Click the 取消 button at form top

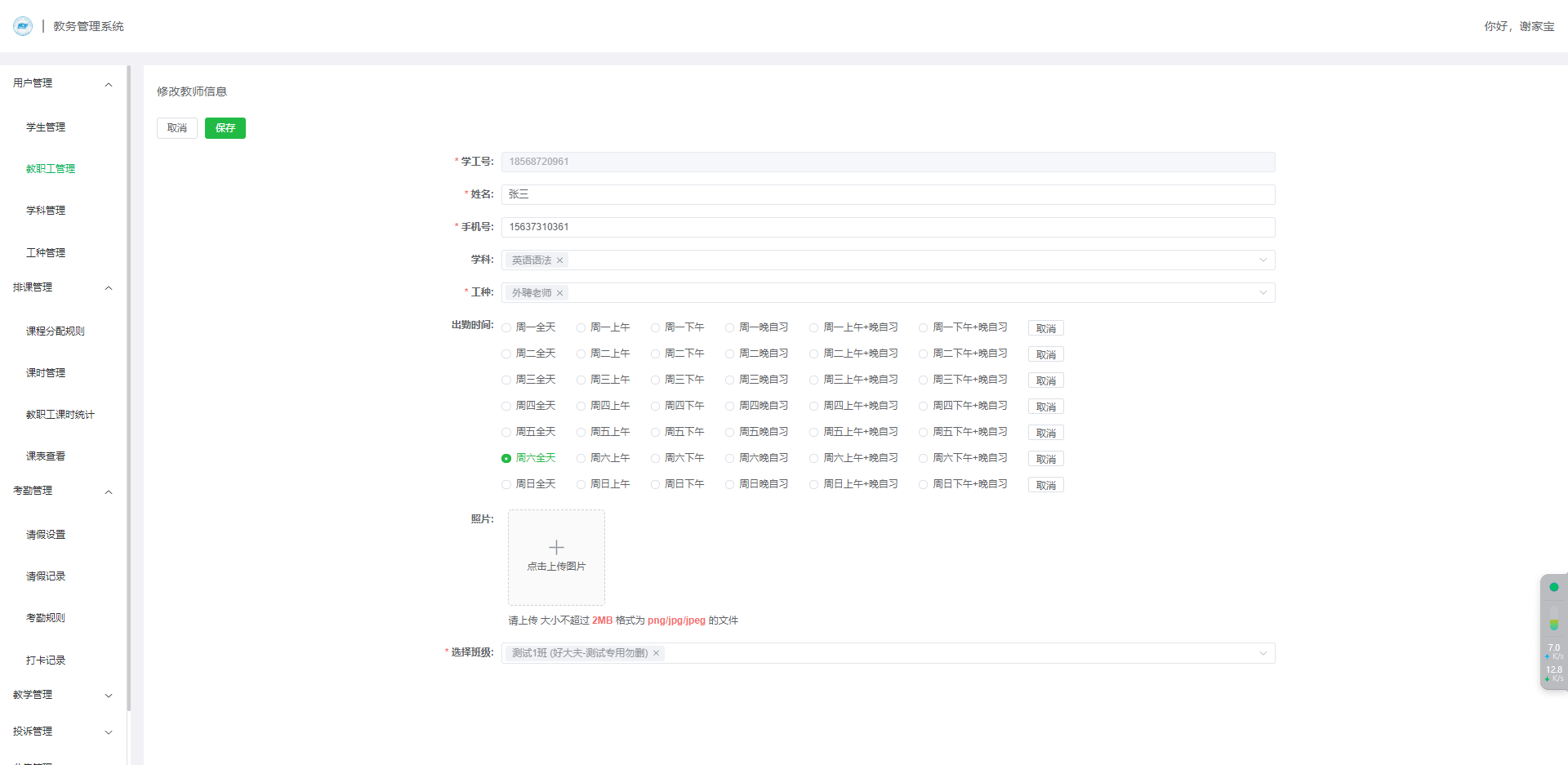point(177,128)
